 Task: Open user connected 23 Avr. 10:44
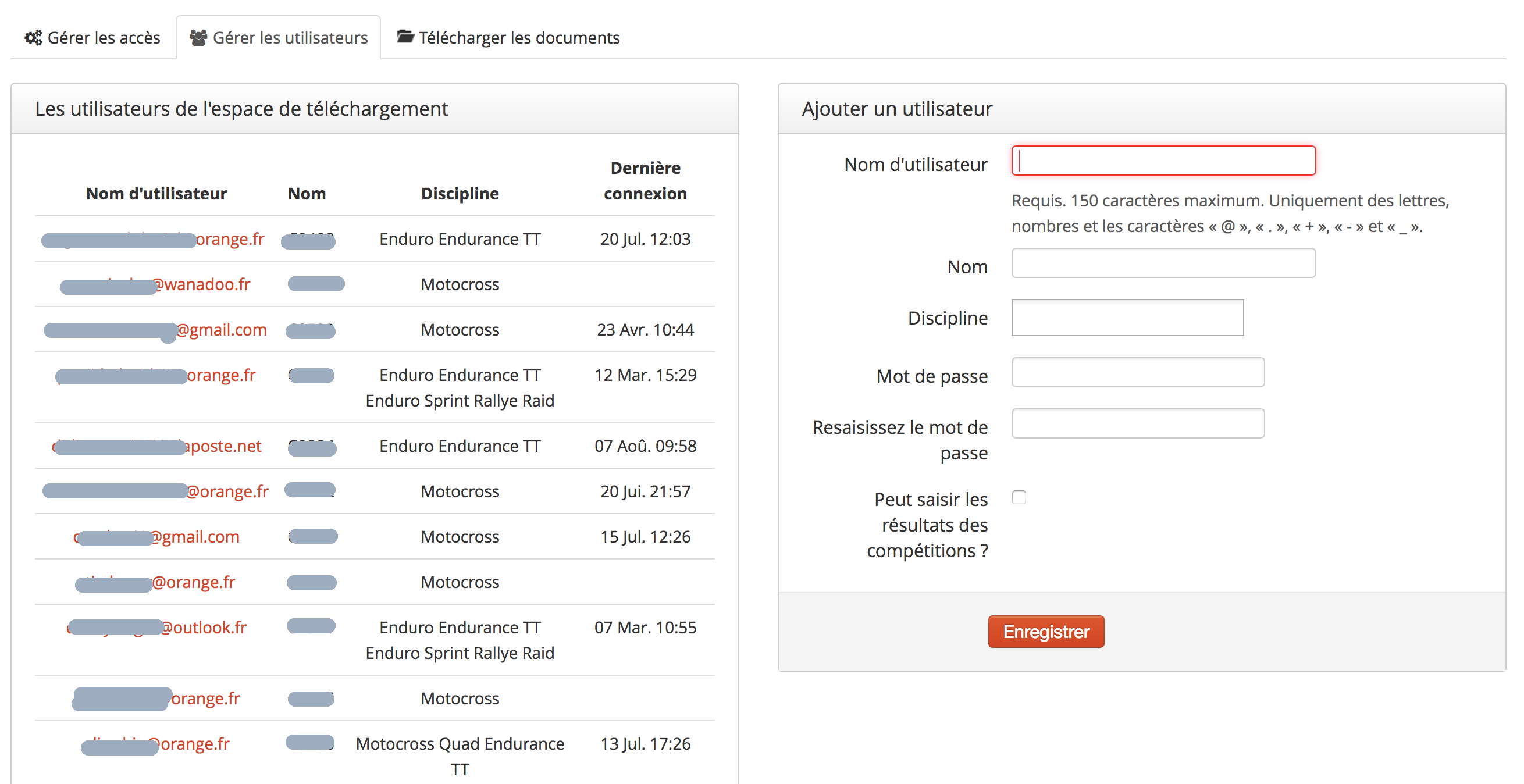click(155, 330)
